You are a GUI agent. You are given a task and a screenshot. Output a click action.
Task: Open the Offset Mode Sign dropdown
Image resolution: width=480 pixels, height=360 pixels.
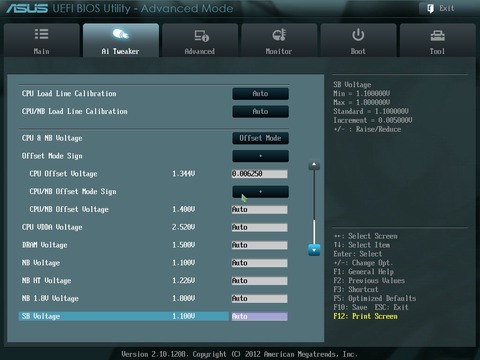(x=260, y=156)
